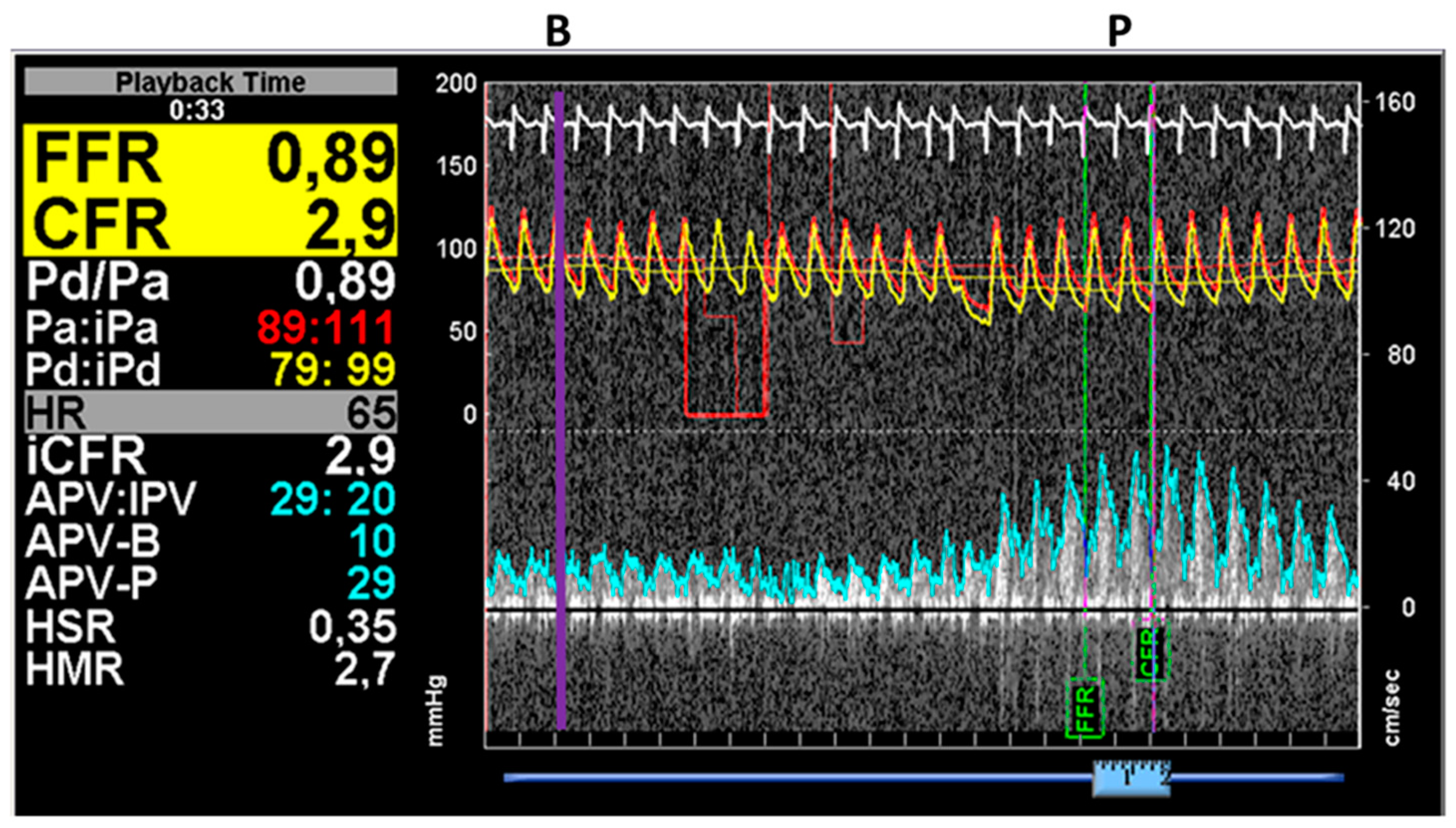Image resolution: width=1456 pixels, height=828 pixels.
Task: Select the APV-P value 29
Action: coord(371,582)
